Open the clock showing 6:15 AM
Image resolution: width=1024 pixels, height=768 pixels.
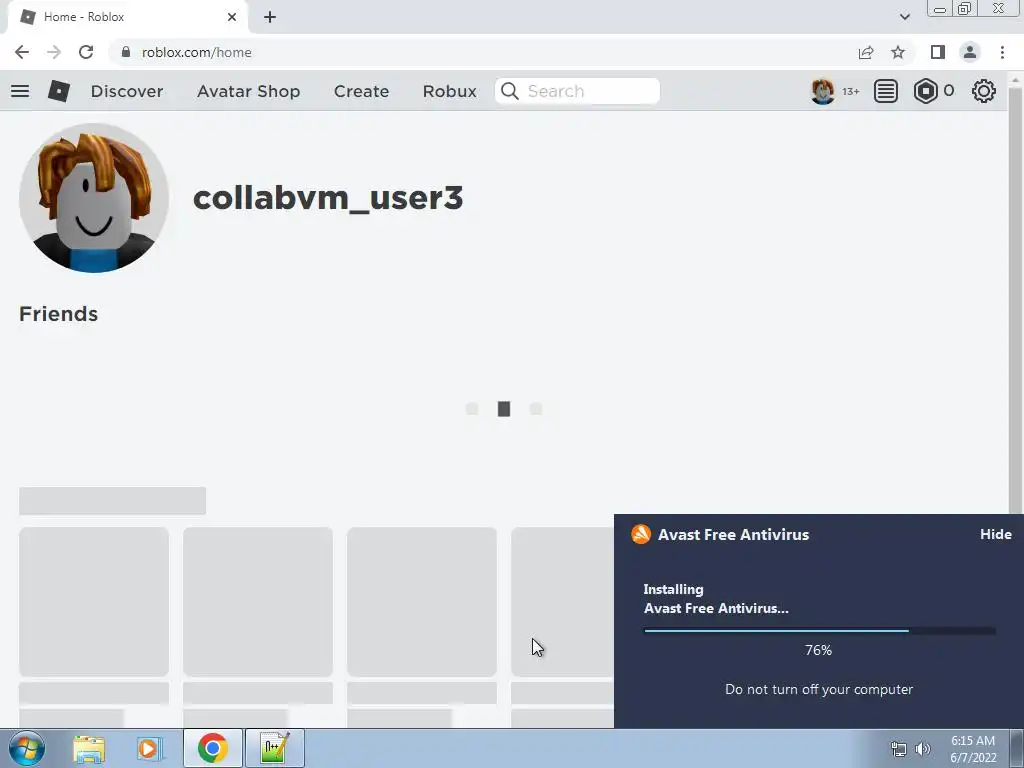973,749
